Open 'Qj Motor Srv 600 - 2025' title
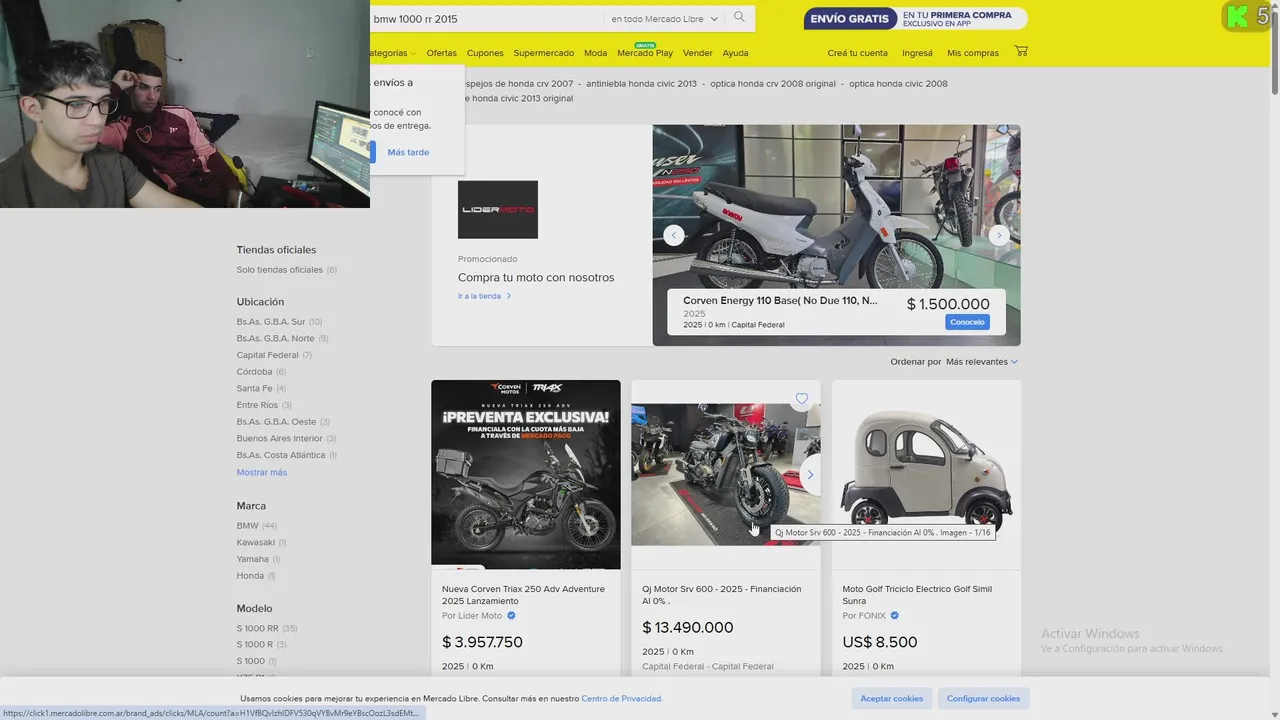The image size is (1280, 720). [x=722, y=595]
